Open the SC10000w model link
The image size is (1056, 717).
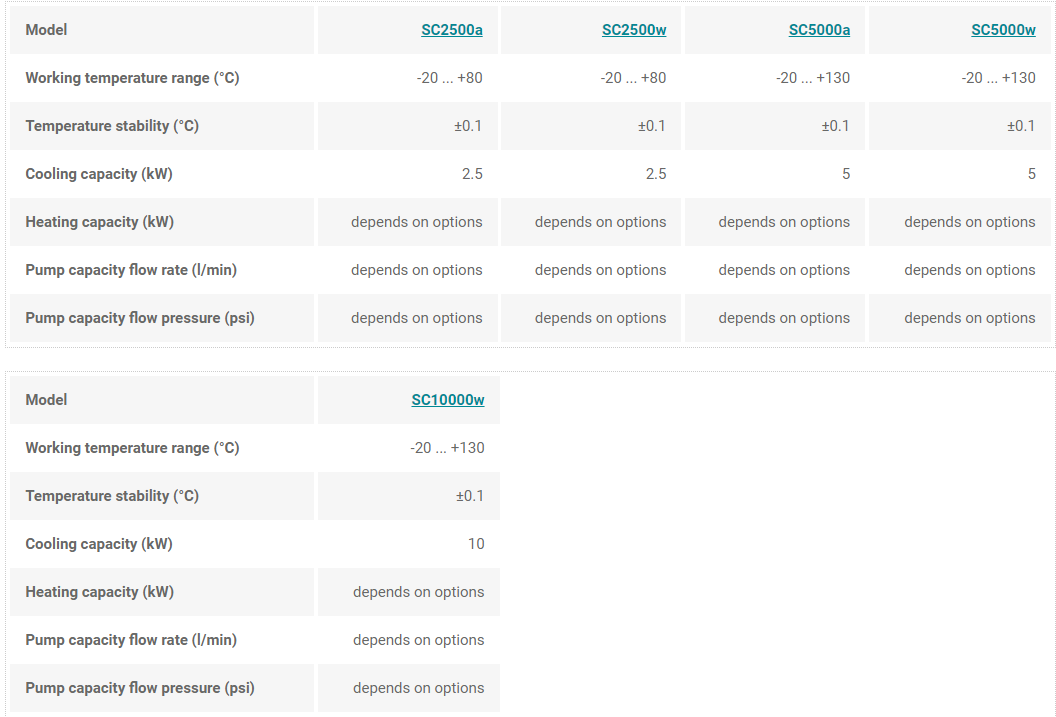(x=448, y=400)
